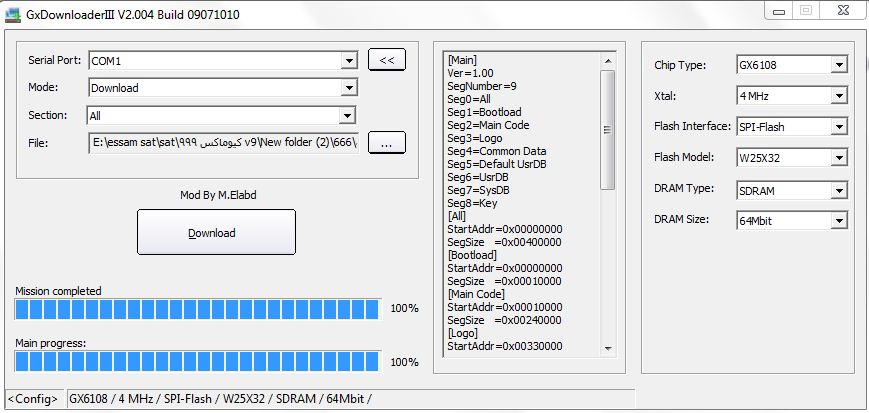The height and width of the screenshot is (413, 869).
Task: Select the [Logo] section header line
Action: click(x=462, y=333)
